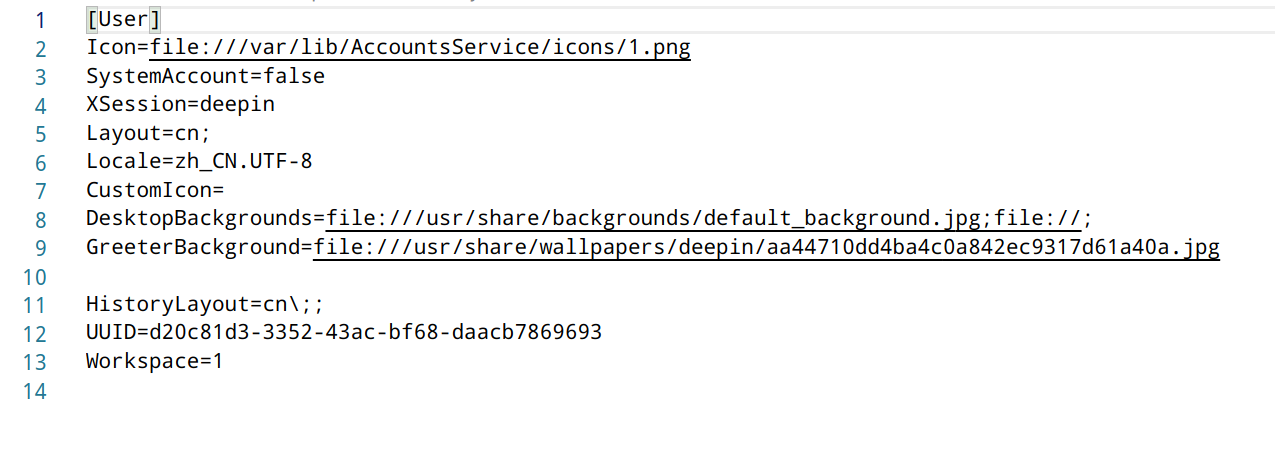Viewport: 1275px width, 460px height.
Task: Click the SystemAccount=false line
Action: pyautogui.click(x=205, y=76)
